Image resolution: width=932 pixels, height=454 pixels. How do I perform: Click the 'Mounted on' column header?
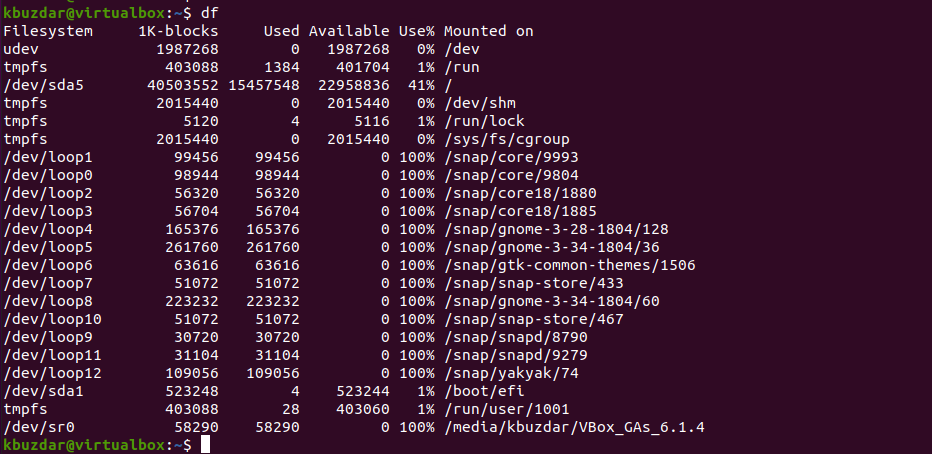click(x=489, y=31)
